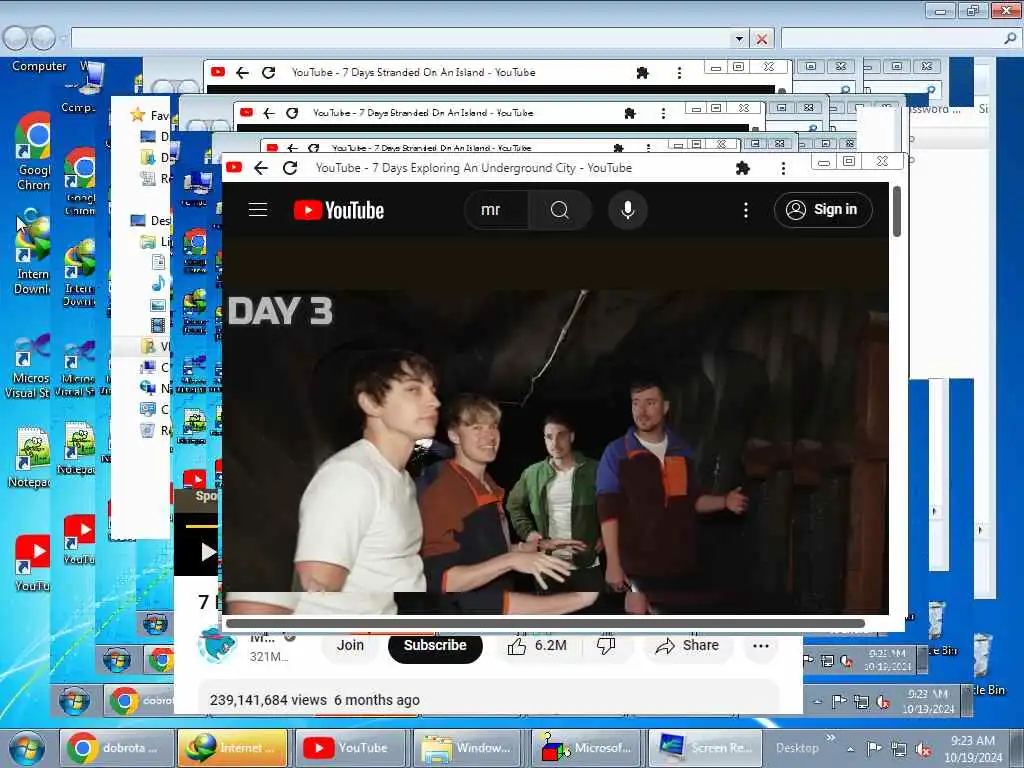Go back in the second Stranded On An Island window
The image size is (1024, 768).
pos(269,113)
